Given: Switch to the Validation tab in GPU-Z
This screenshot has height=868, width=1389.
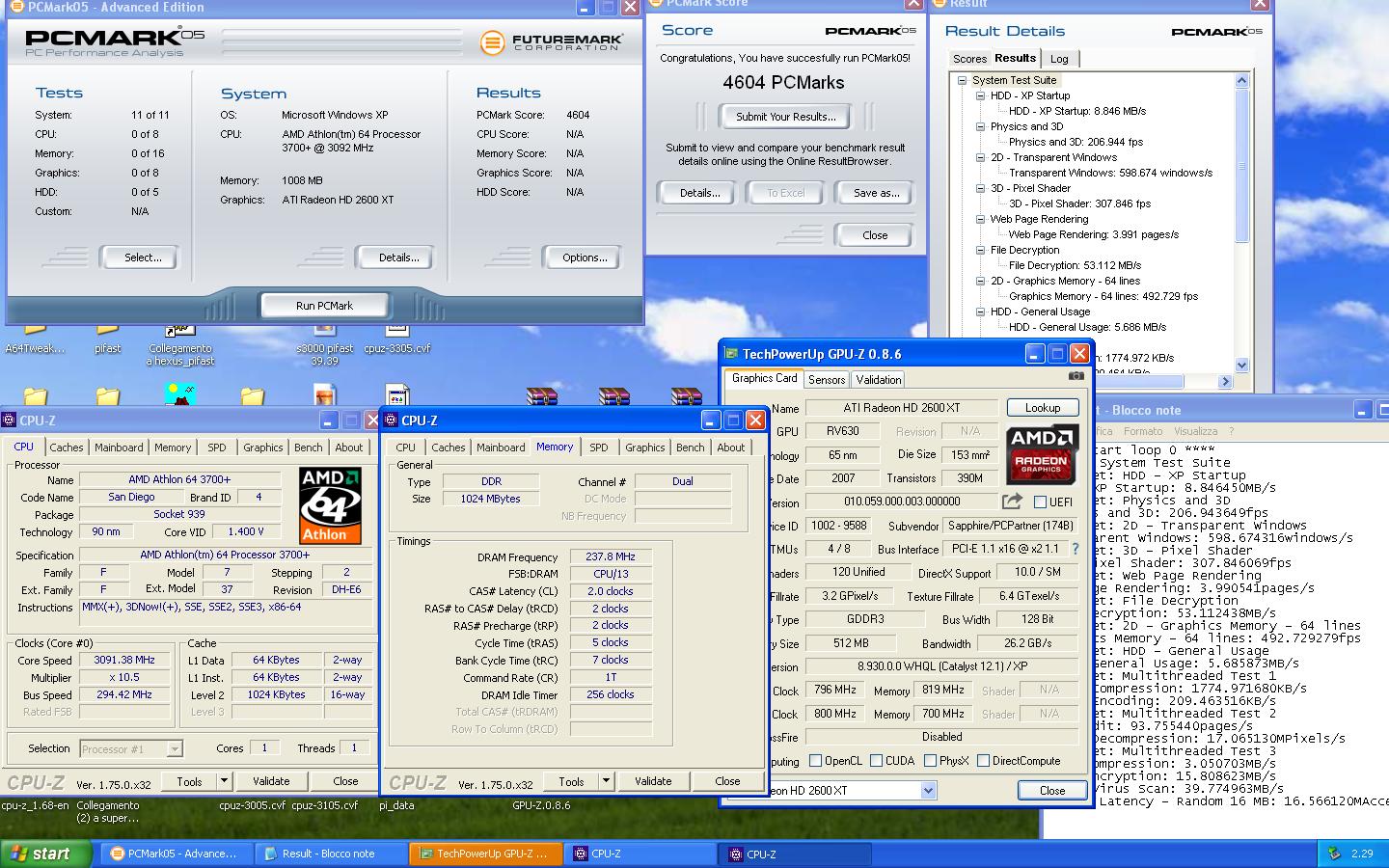Looking at the screenshot, I should pos(879,380).
